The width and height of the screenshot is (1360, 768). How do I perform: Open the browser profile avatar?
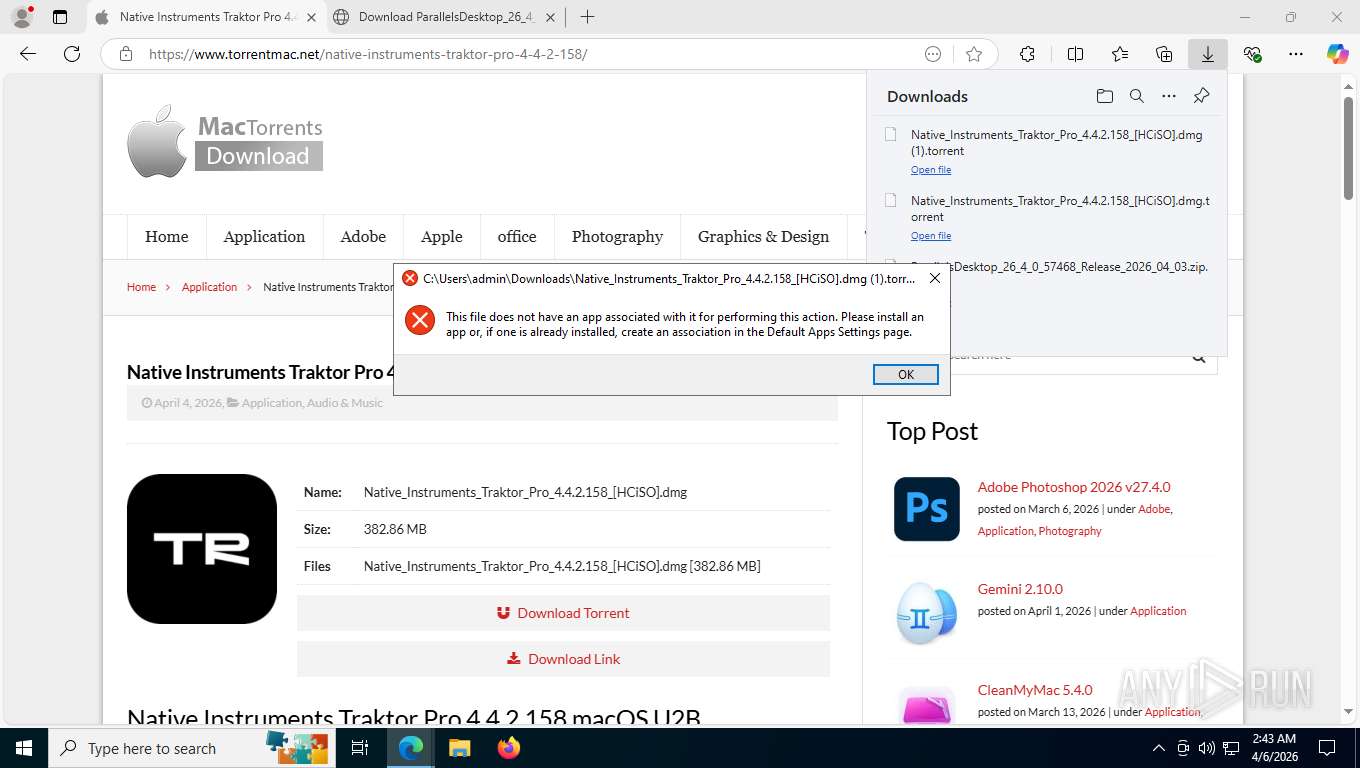point(21,17)
